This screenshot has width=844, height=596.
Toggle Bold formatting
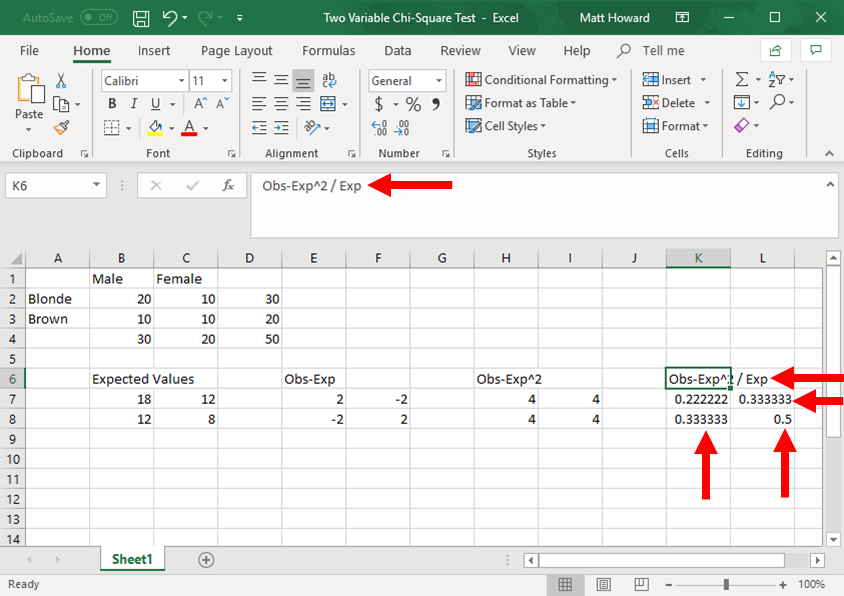pyautogui.click(x=112, y=103)
